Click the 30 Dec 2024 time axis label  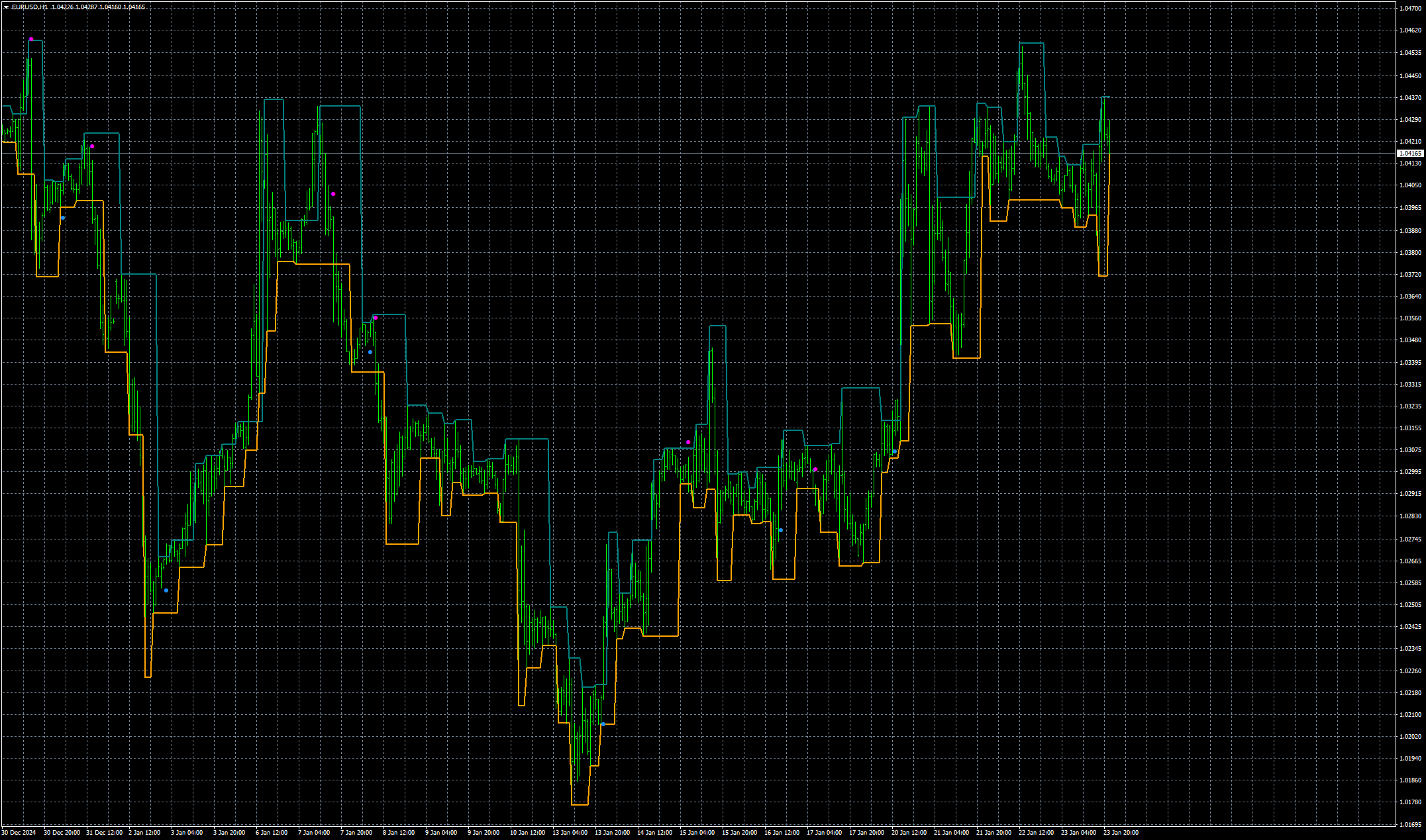pos(19,833)
